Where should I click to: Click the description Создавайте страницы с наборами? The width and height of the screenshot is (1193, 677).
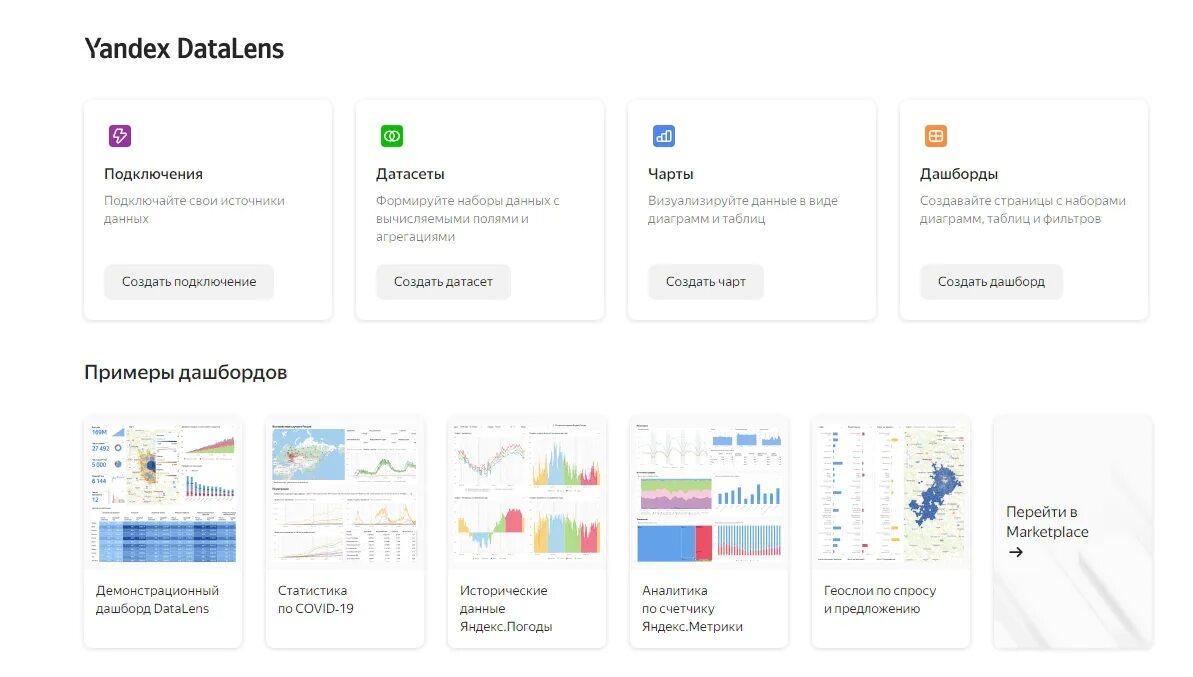[1023, 209]
